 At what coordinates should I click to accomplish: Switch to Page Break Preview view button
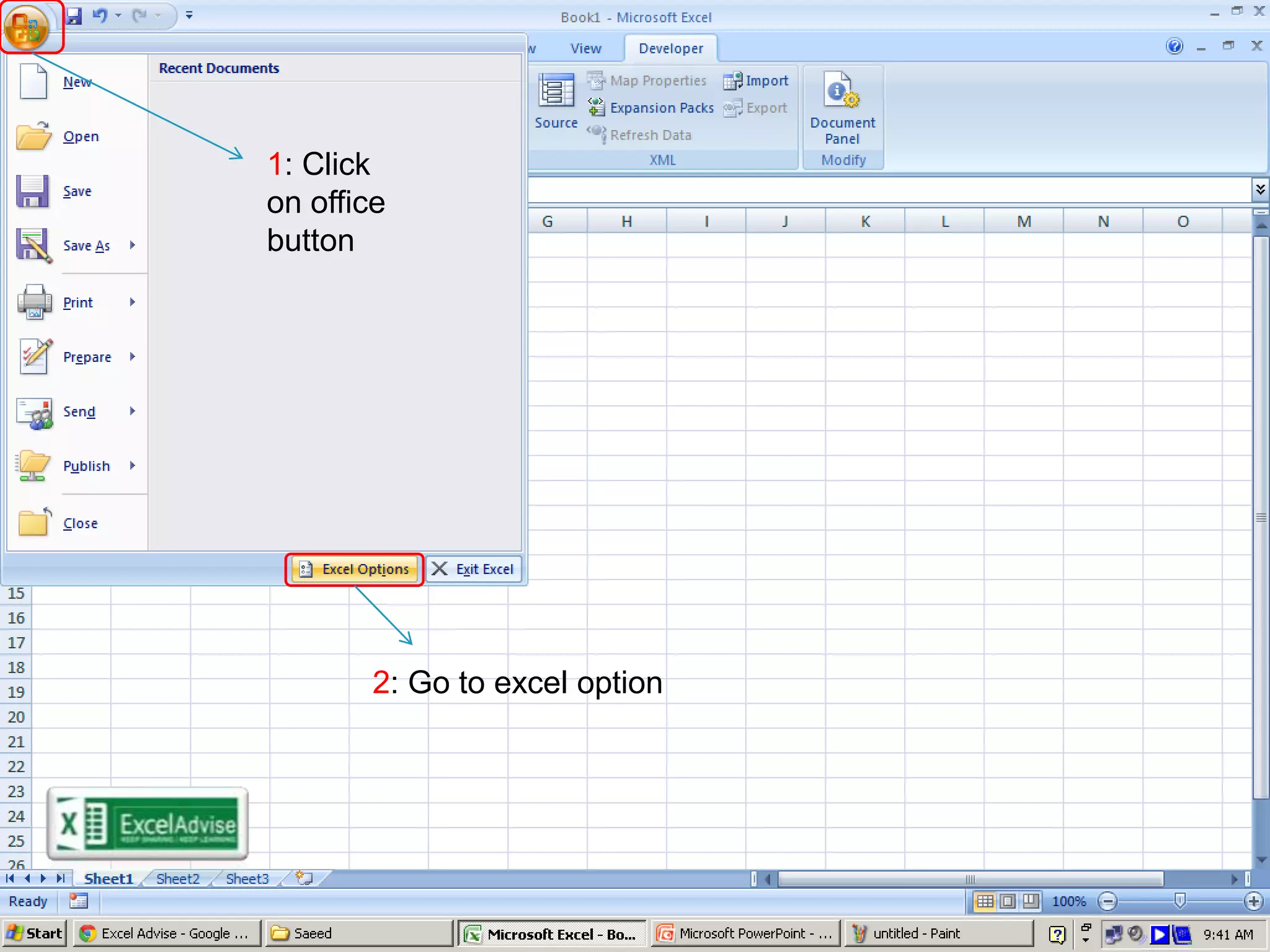point(1031,901)
